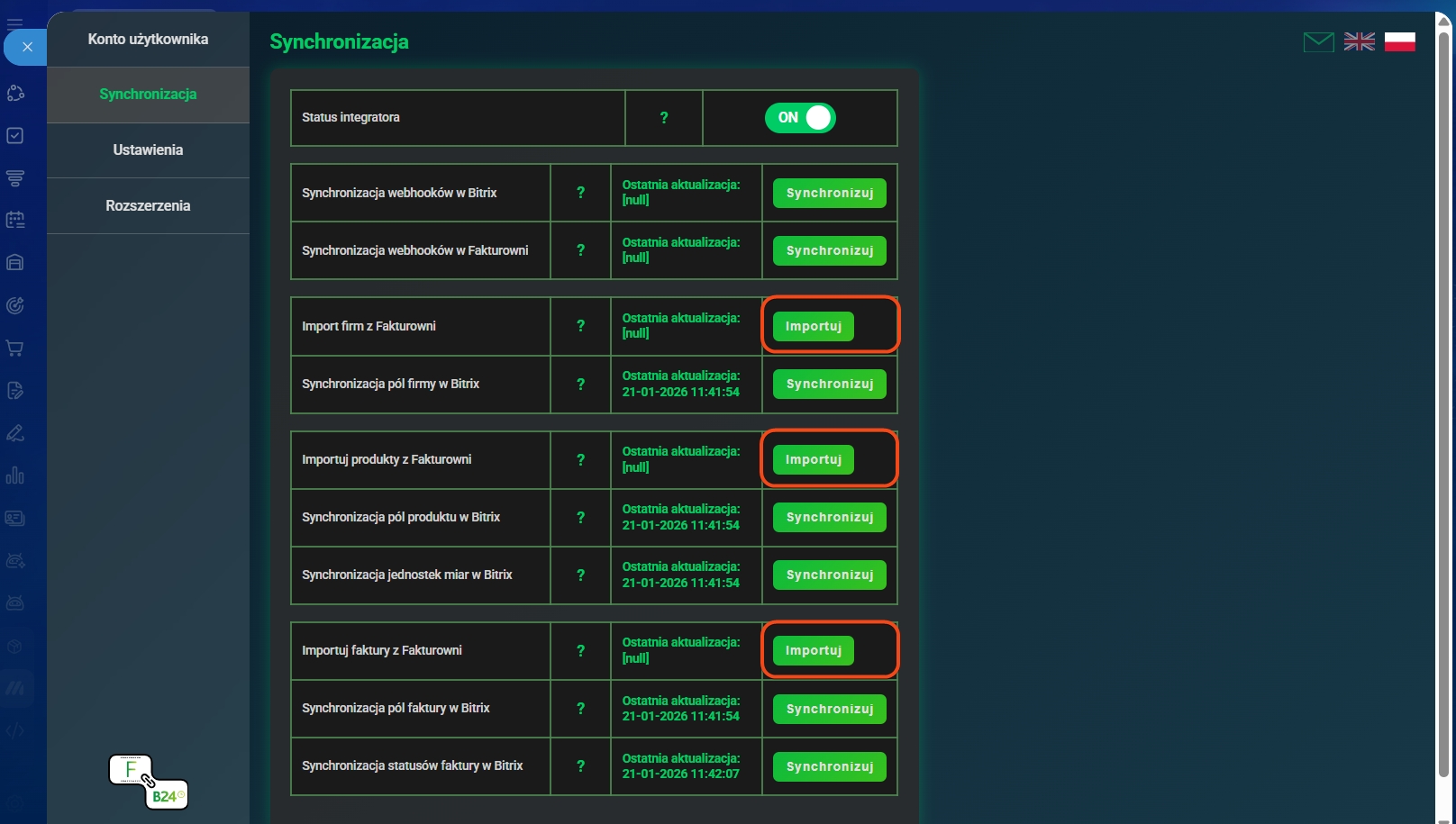Show help for Synchronizacja pól firmy w Bitrix

pos(581,384)
